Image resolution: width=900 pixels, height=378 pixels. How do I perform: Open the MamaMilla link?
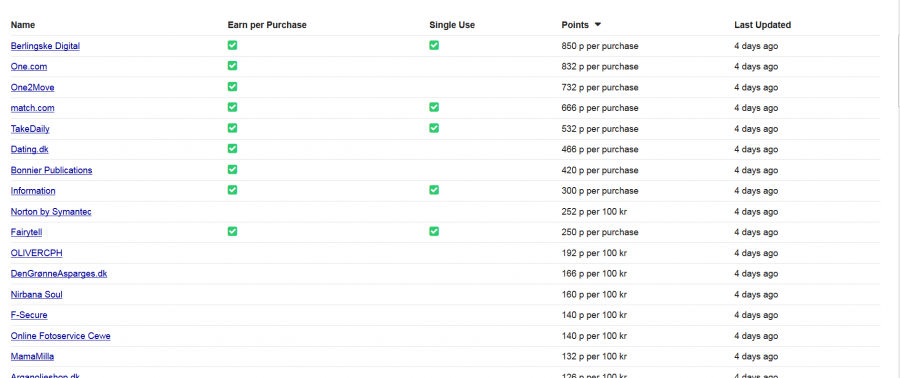(x=33, y=356)
